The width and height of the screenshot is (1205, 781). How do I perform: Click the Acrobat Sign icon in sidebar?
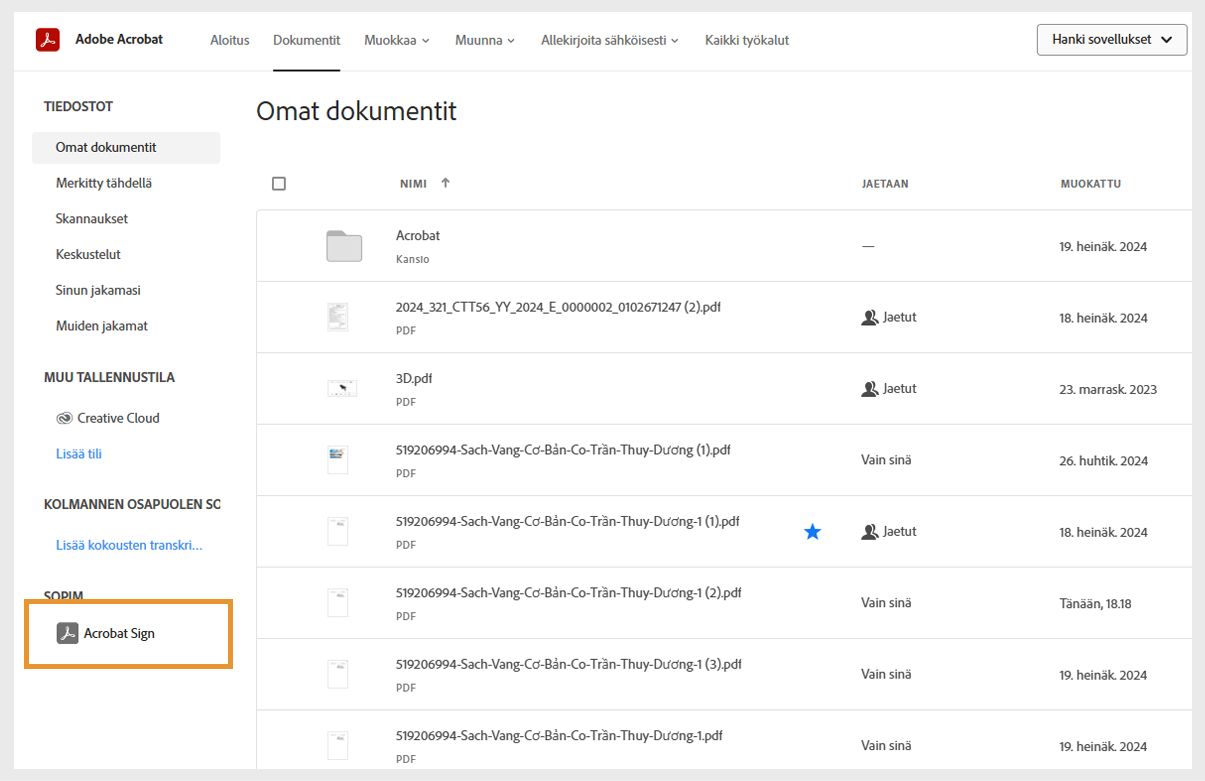pyautogui.click(x=68, y=633)
